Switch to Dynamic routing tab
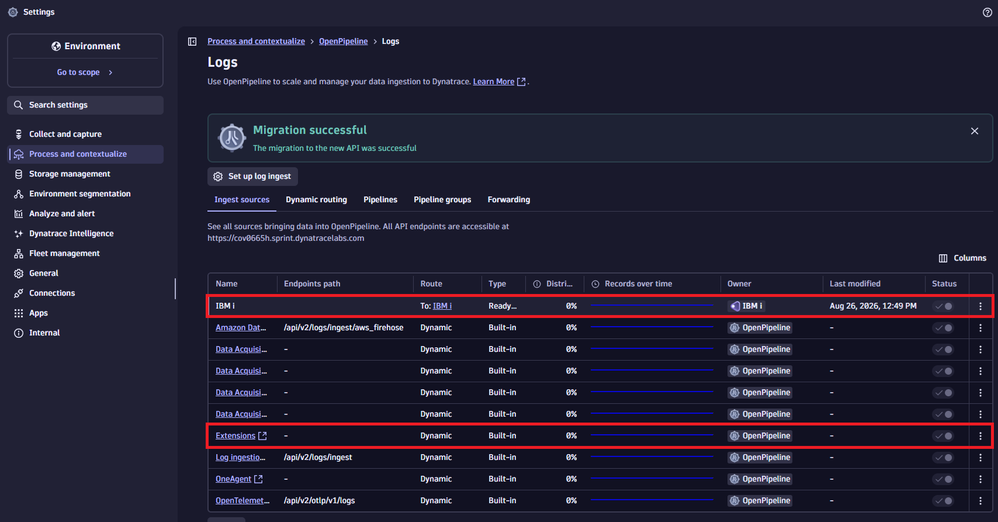998x522 pixels. [x=316, y=200]
